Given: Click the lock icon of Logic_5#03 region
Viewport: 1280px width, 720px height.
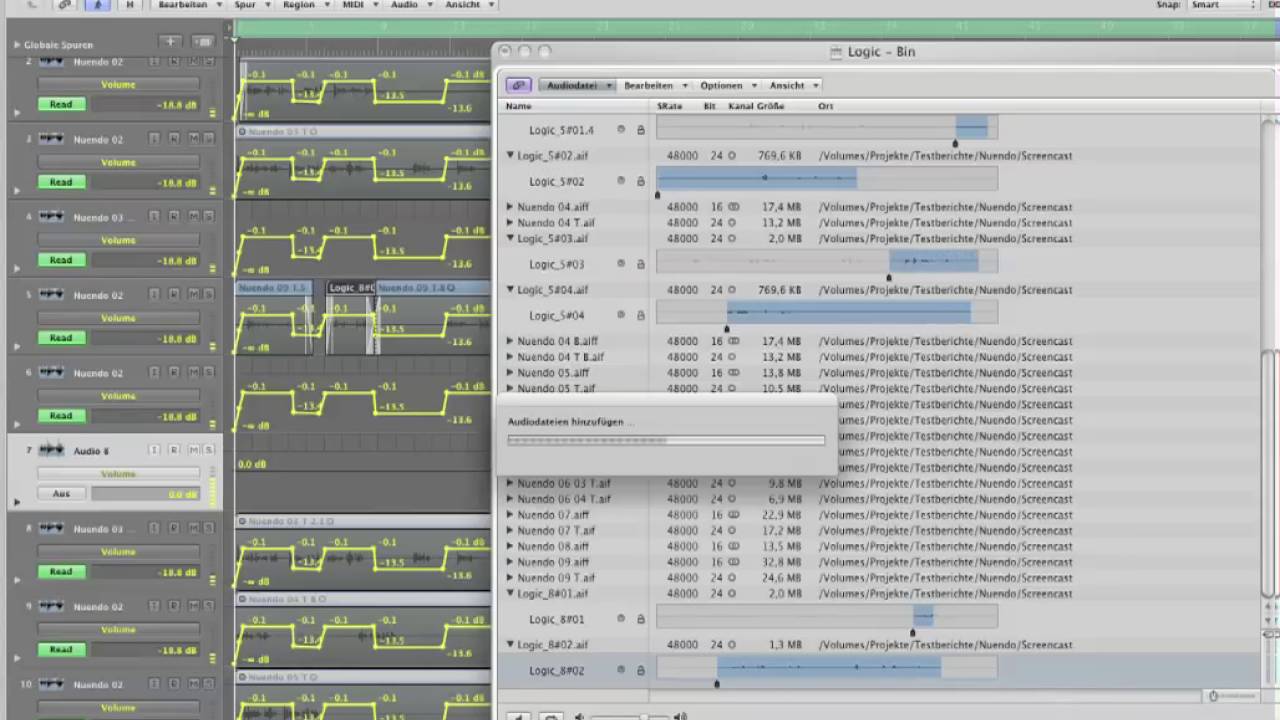Looking at the screenshot, I should (641, 264).
